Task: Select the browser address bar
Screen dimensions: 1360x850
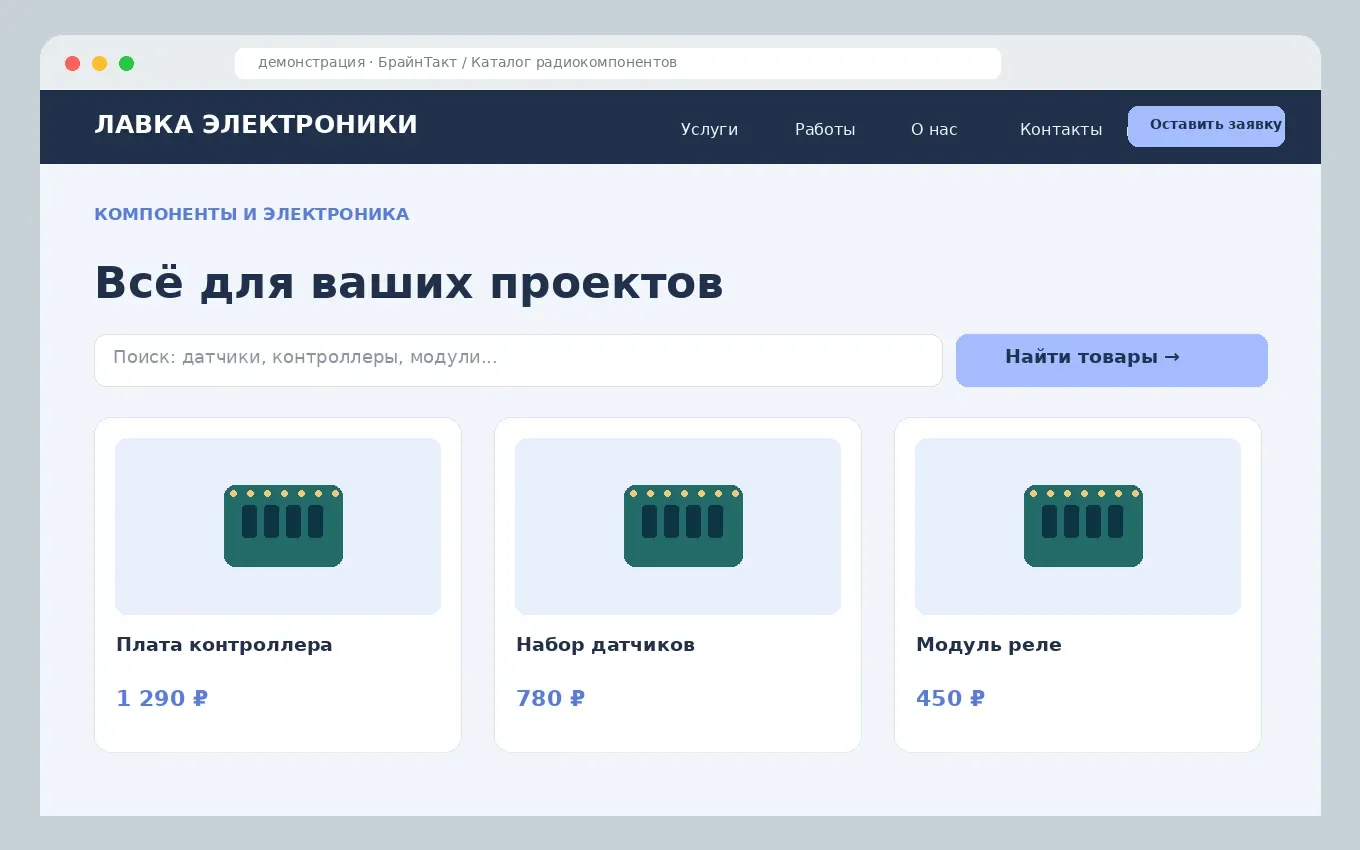Action: (x=618, y=63)
